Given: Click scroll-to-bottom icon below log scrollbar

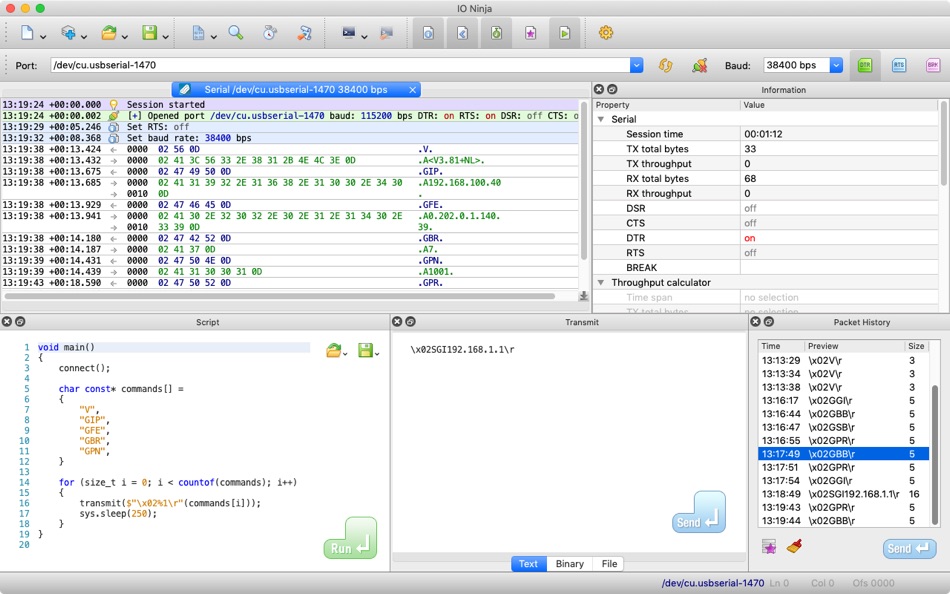Looking at the screenshot, I should (x=583, y=296).
